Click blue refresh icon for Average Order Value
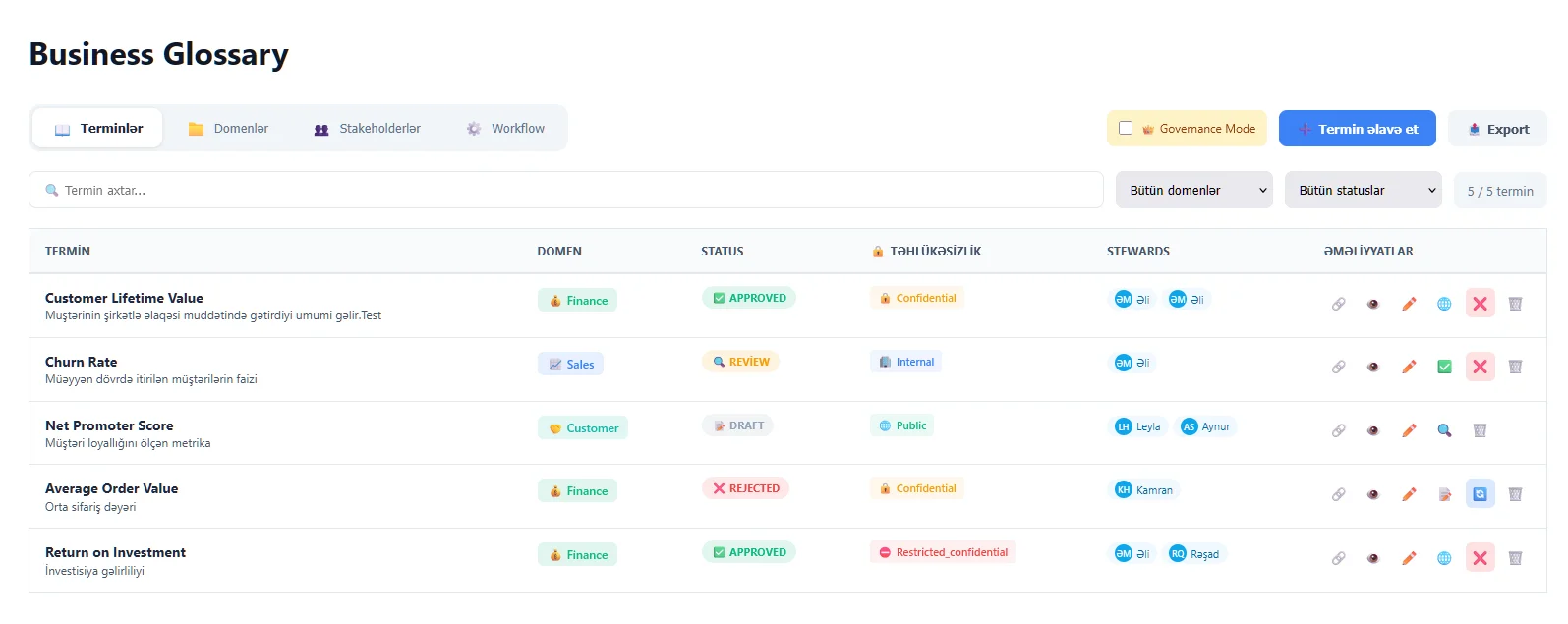 (1480, 493)
